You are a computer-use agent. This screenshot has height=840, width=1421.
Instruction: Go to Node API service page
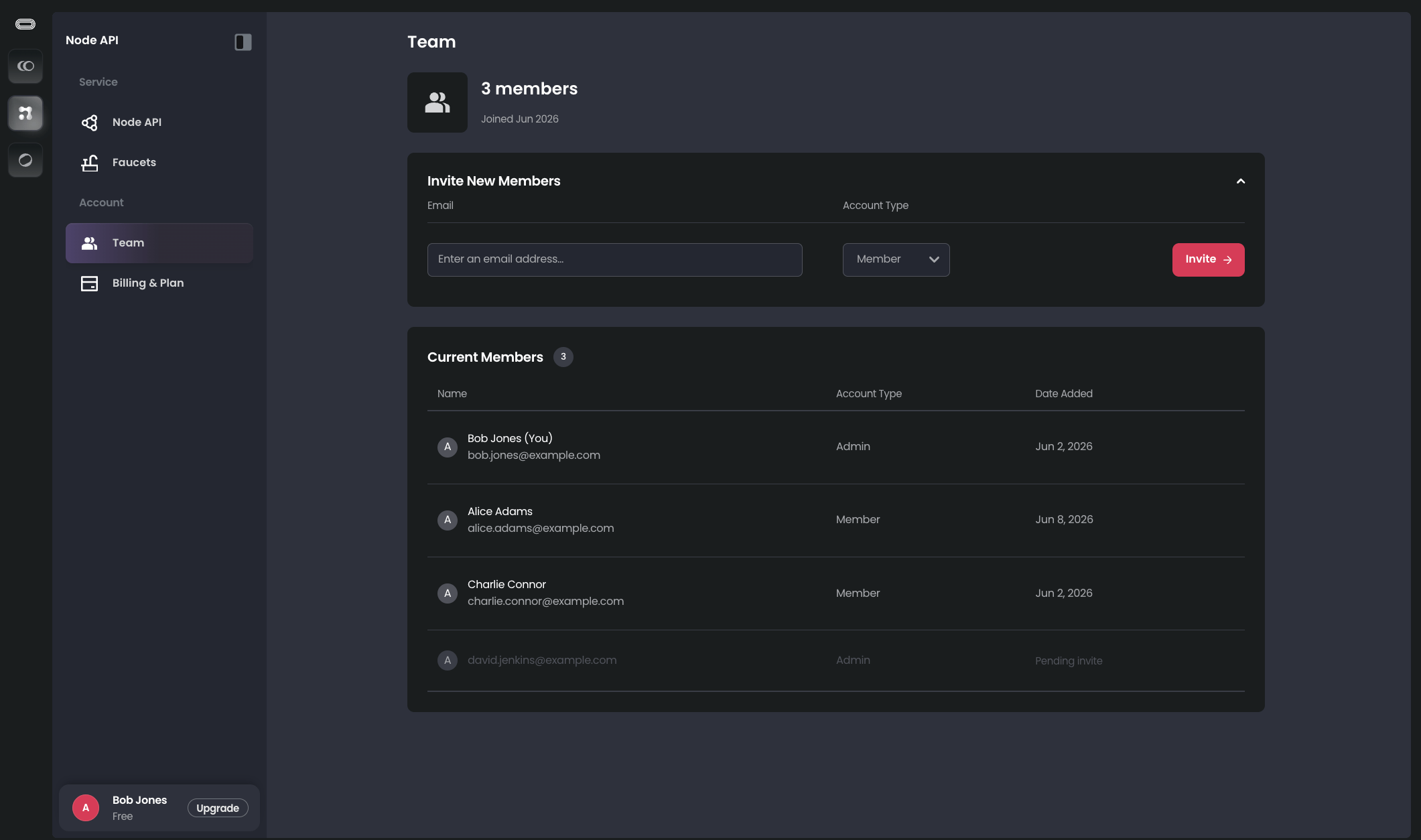[159, 123]
